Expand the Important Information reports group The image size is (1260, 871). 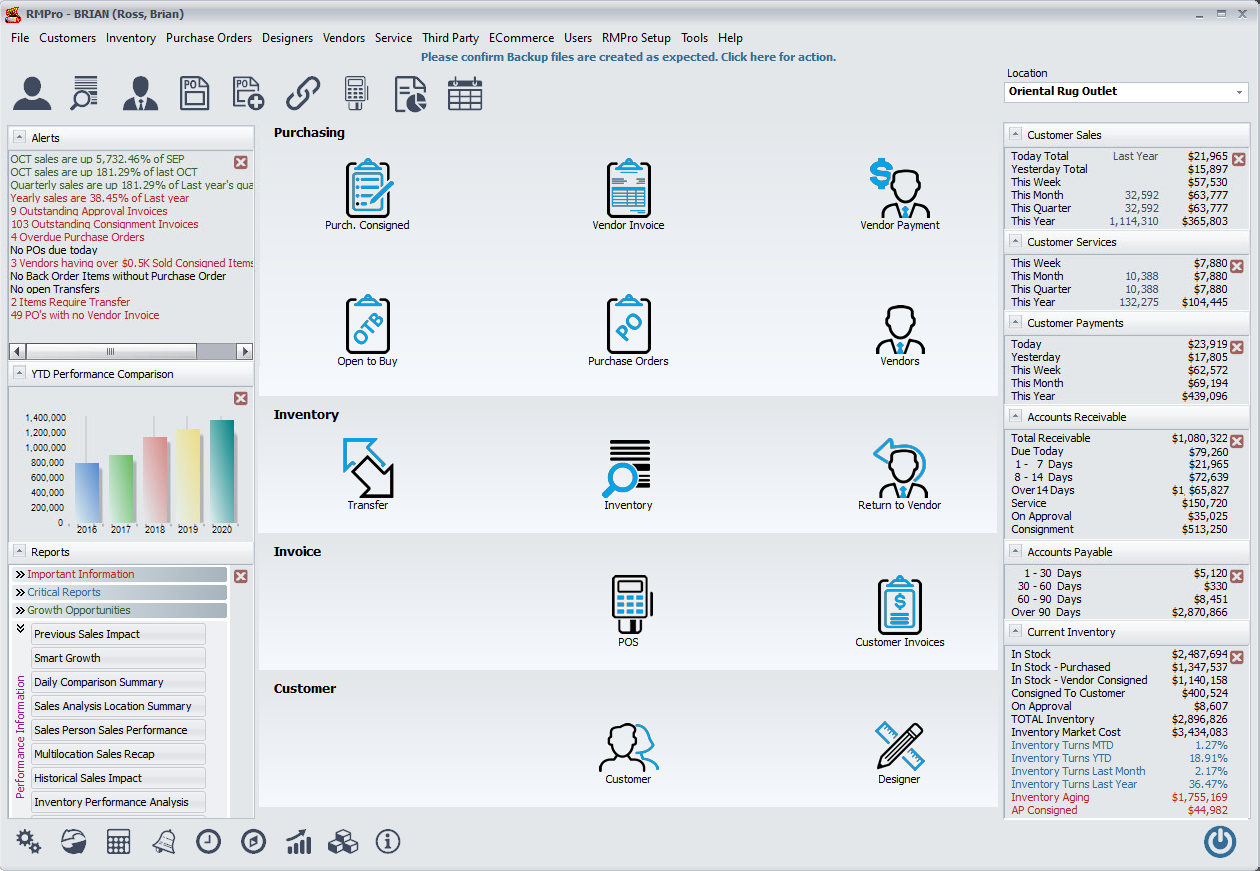click(120, 574)
